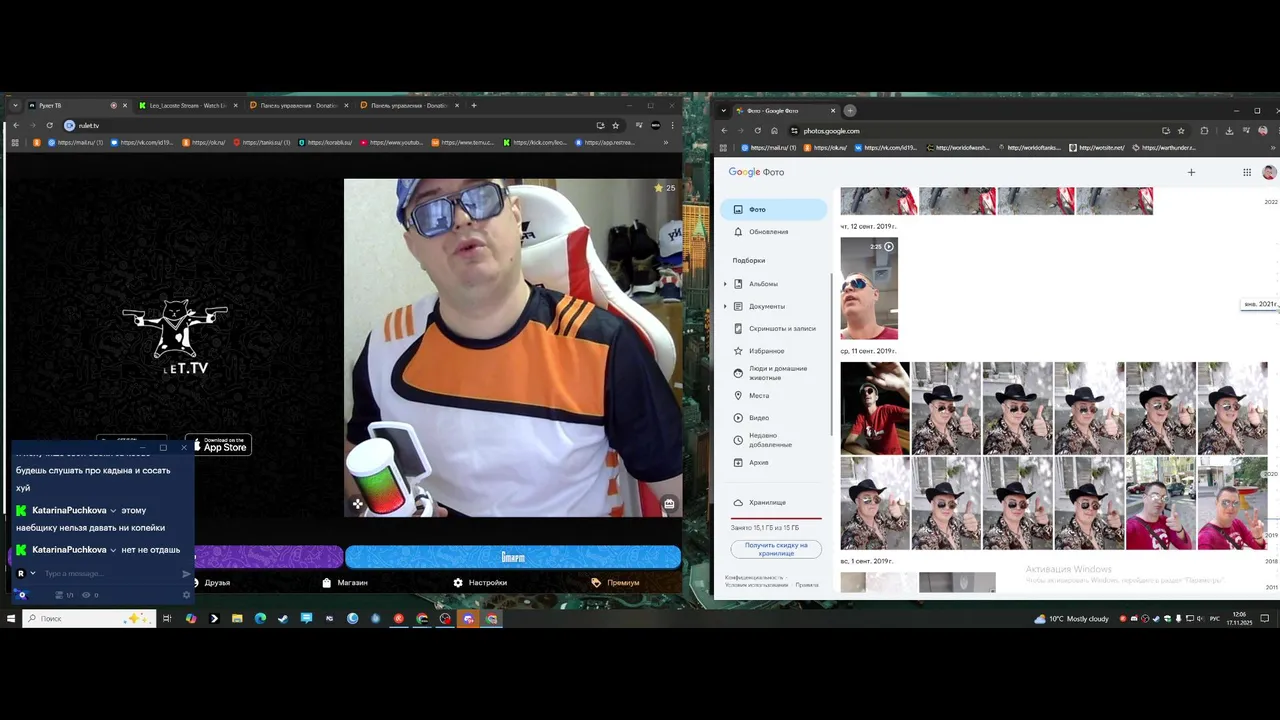1280x720 pixels.
Task: Click the storage usage progress bar
Action: (x=776, y=518)
